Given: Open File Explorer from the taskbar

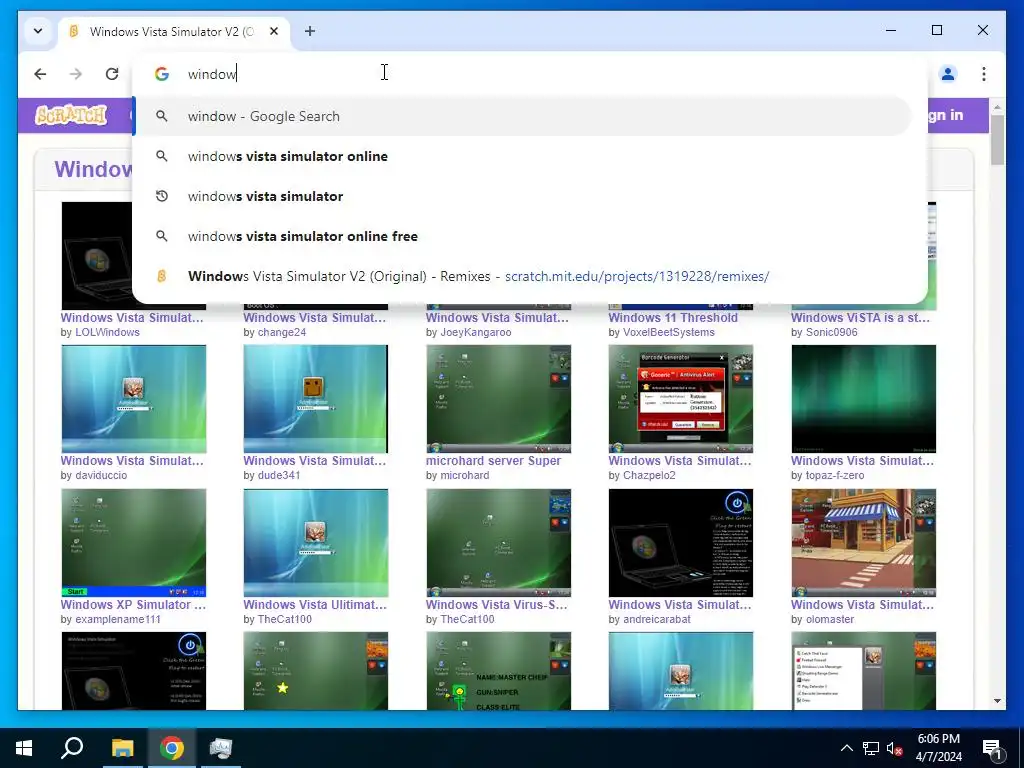Looking at the screenshot, I should point(122,748).
